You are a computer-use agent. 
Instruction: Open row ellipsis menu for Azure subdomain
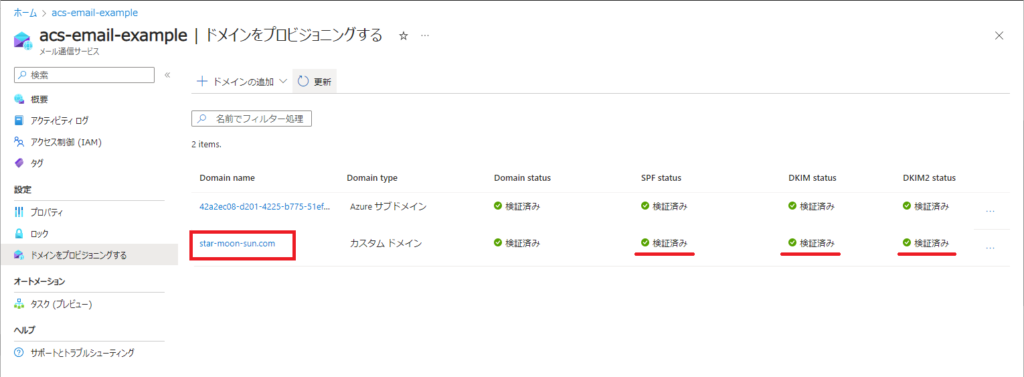(990, 211)
